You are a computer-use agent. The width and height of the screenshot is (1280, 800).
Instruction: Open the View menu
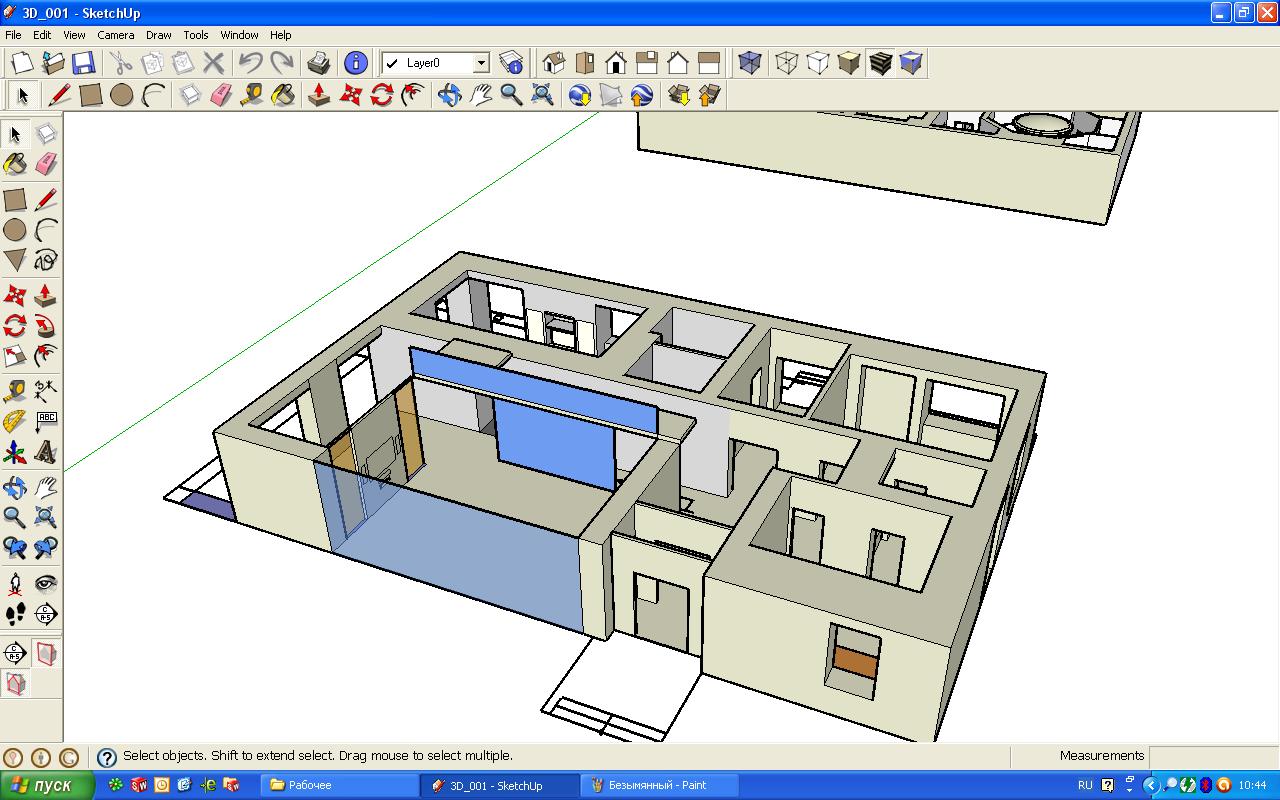(74, 35)
